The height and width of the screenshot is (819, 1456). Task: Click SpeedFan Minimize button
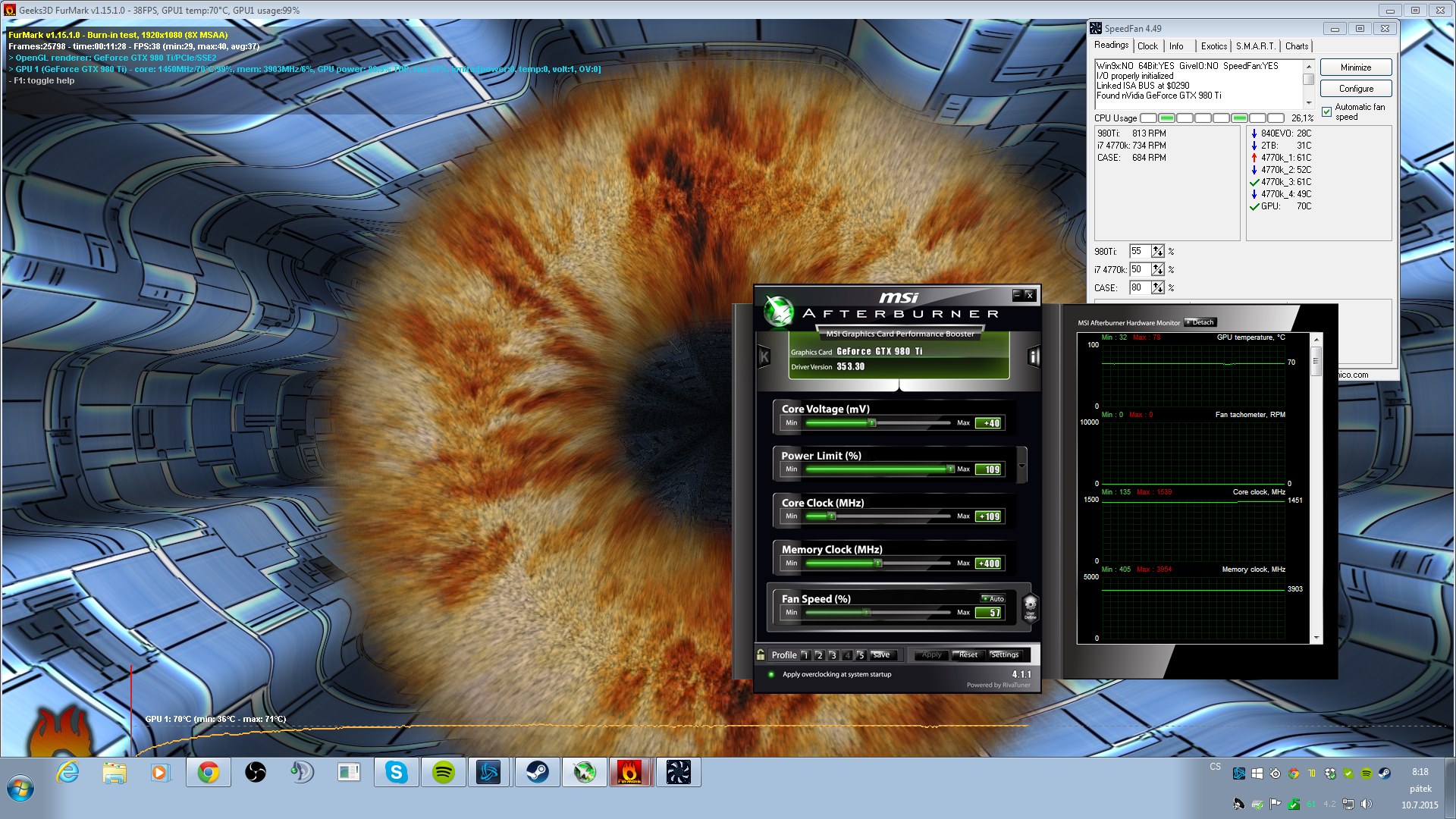point(1356,67)
